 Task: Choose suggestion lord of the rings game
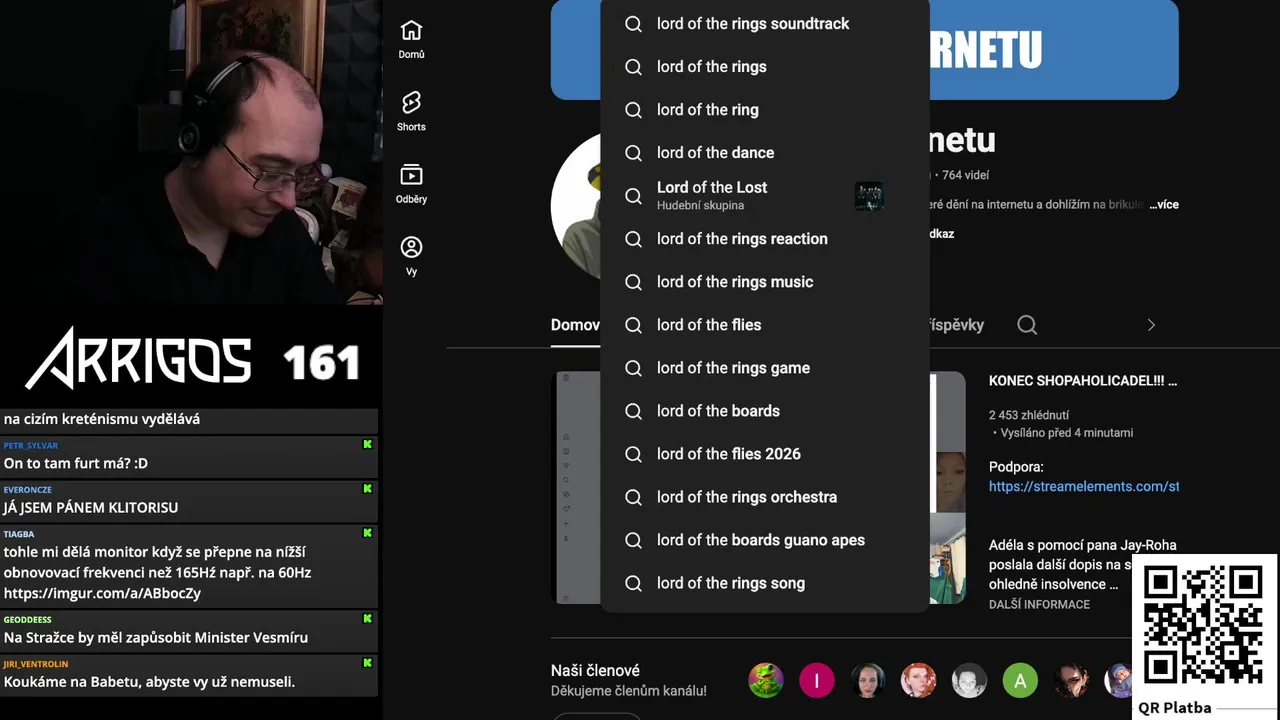tap(765, 368)
